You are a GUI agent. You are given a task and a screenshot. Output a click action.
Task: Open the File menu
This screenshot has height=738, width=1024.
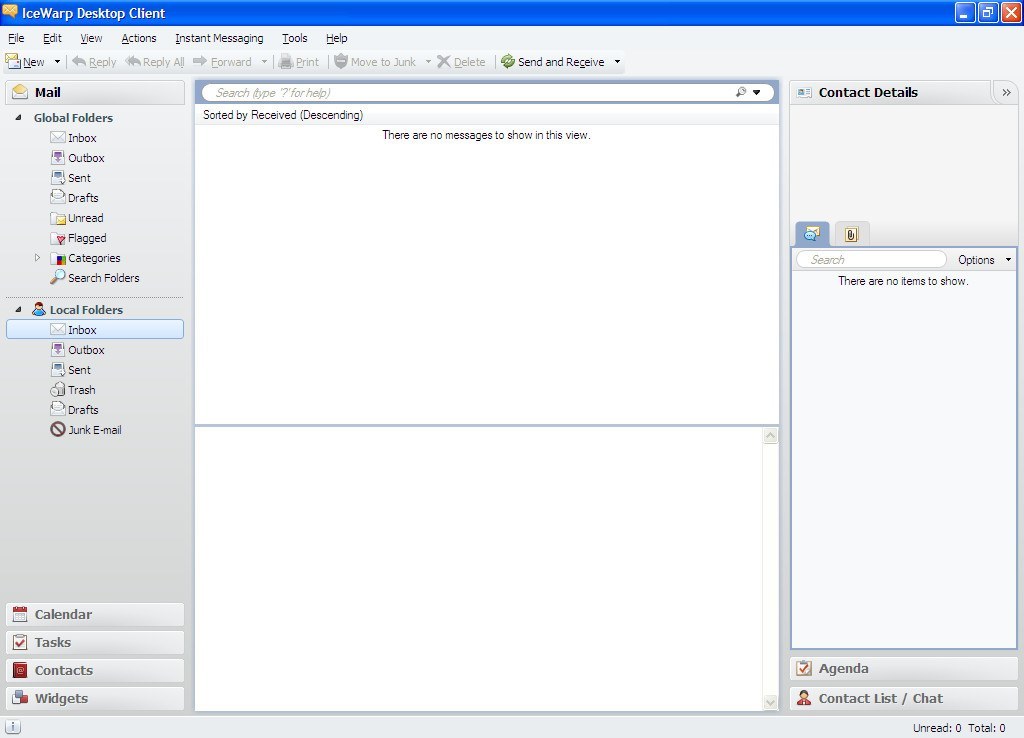tap(16, 38)
